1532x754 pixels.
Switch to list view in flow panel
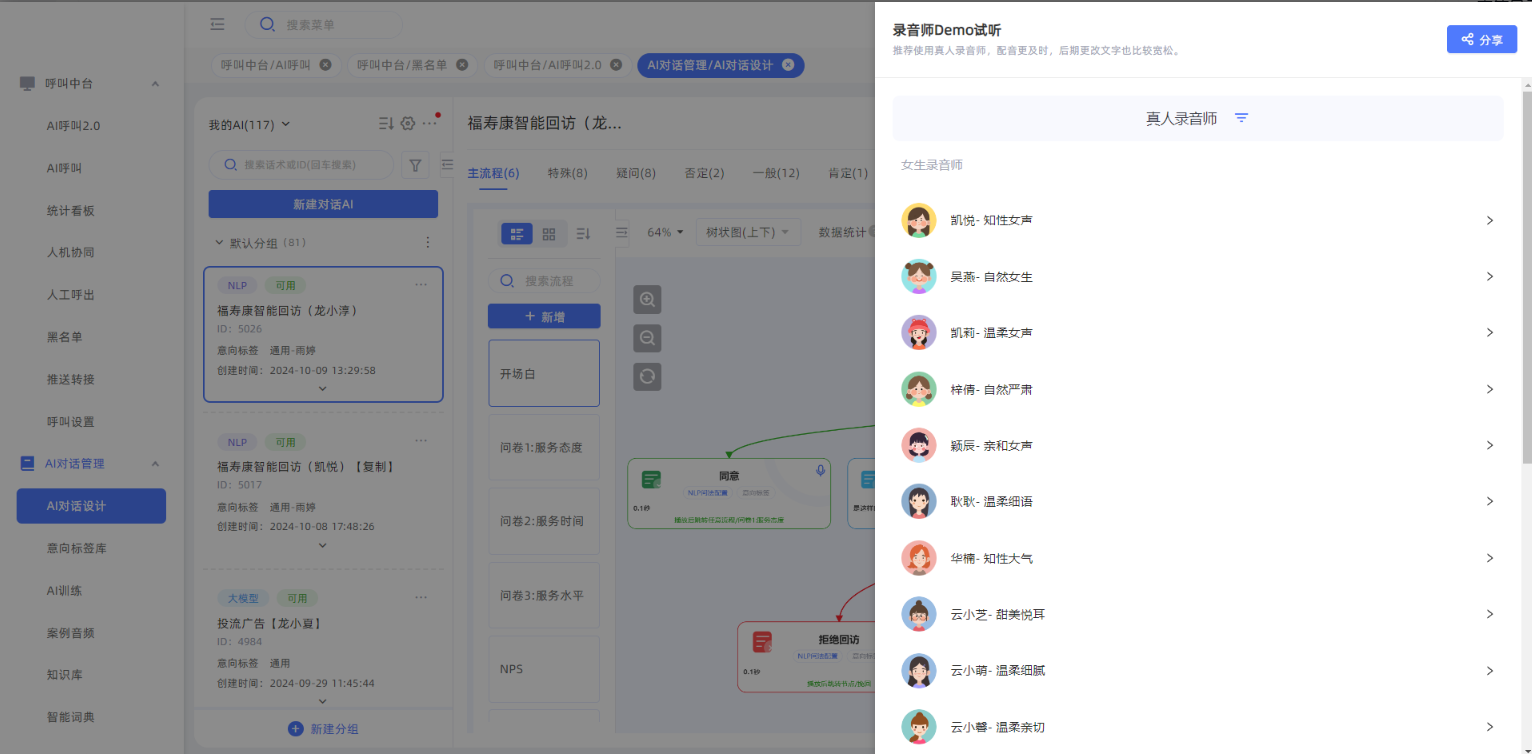click(517, 233)
